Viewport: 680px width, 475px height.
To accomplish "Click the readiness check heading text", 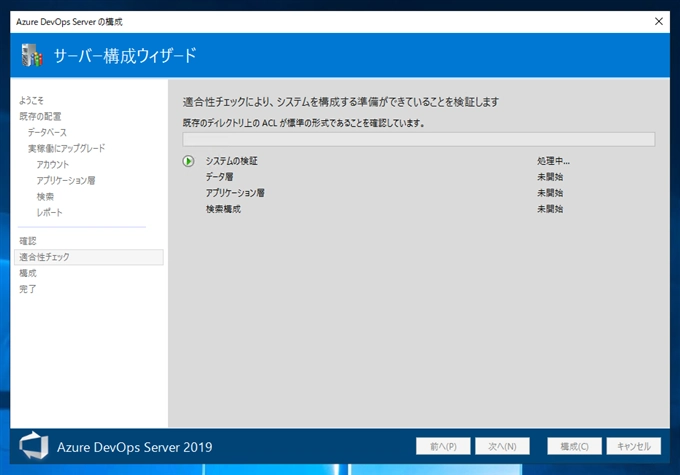I will pyautogui.click(x=341, y=102).
